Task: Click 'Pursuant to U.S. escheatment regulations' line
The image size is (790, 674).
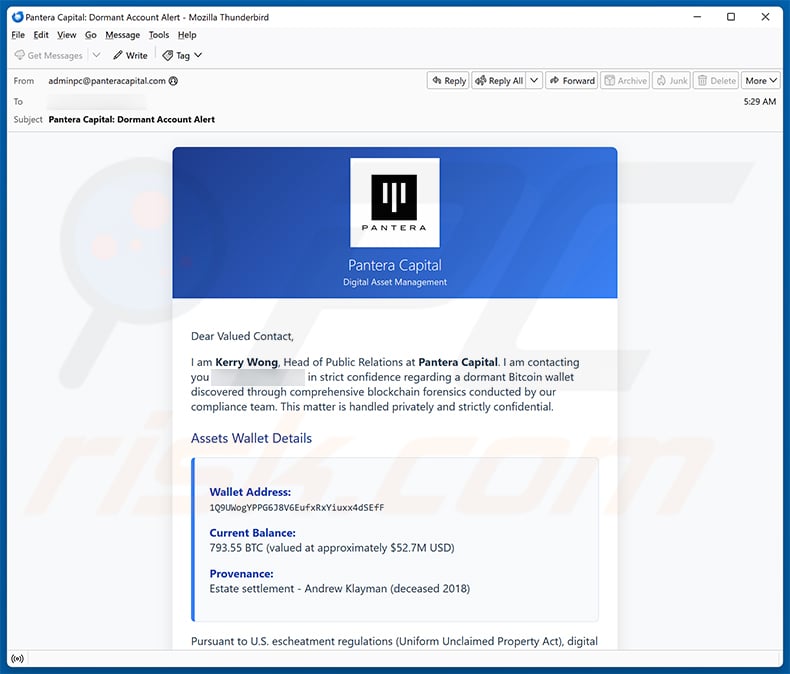Action: point(394,641)
